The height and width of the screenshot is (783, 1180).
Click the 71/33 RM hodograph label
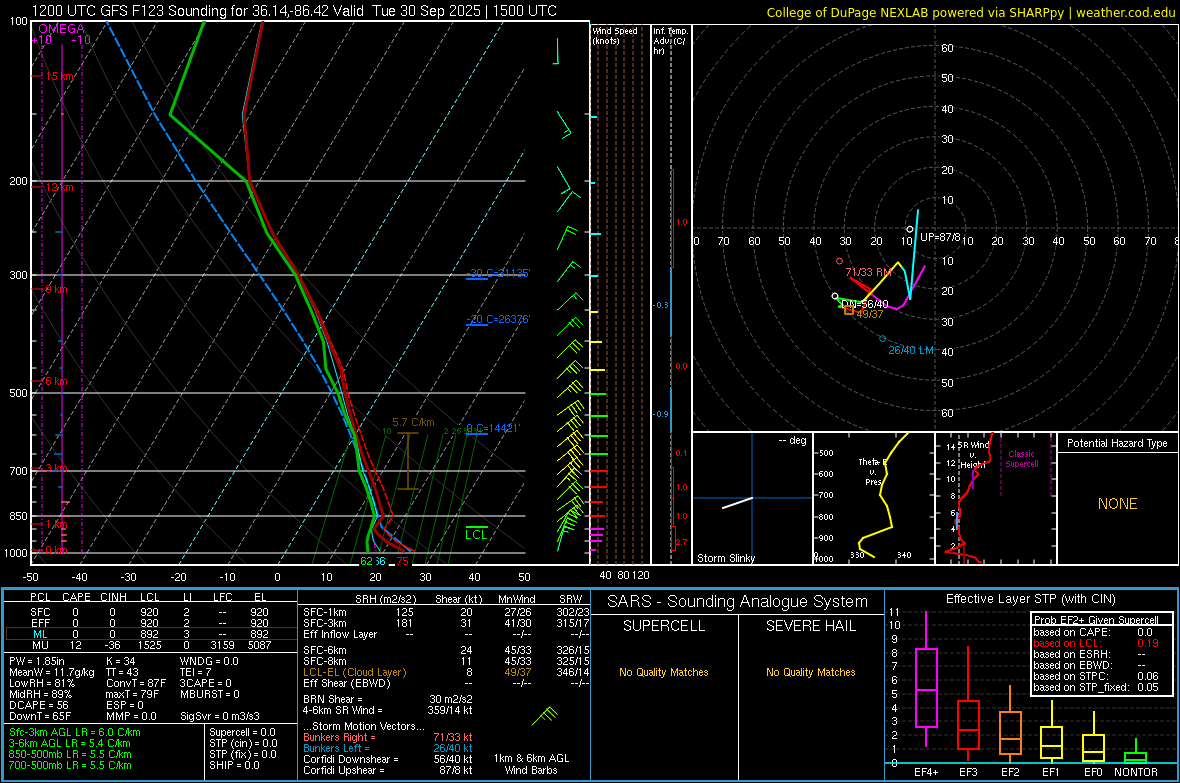point(868,272)
